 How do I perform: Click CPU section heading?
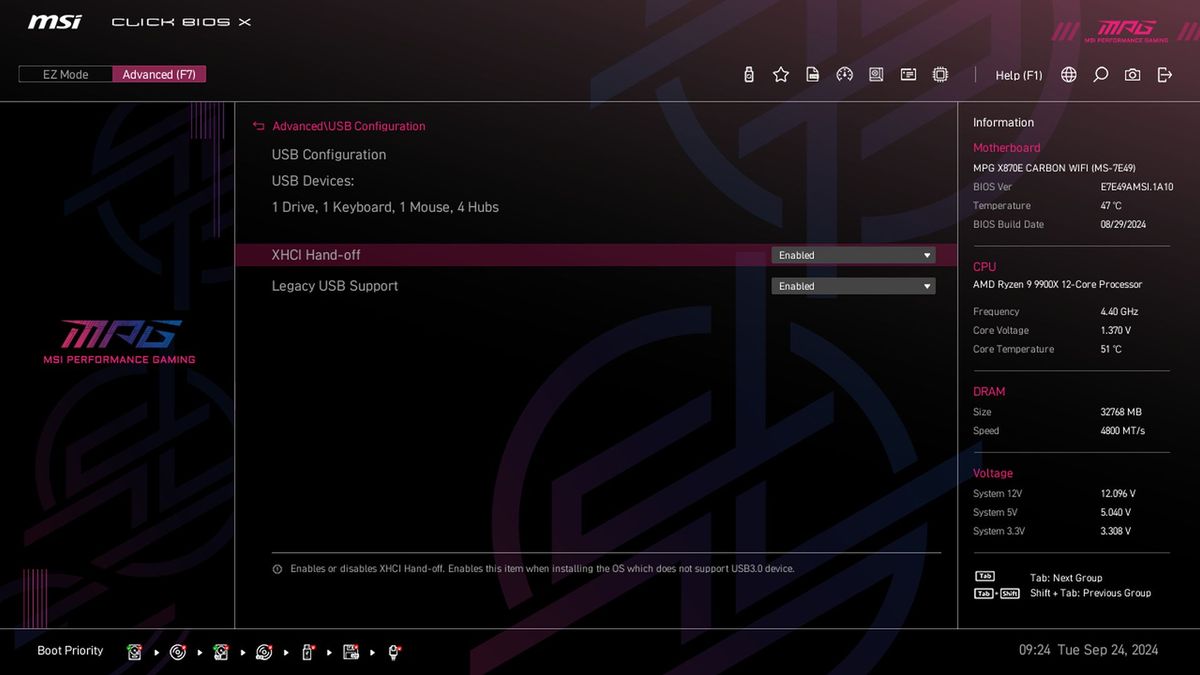tap(985, 267)
